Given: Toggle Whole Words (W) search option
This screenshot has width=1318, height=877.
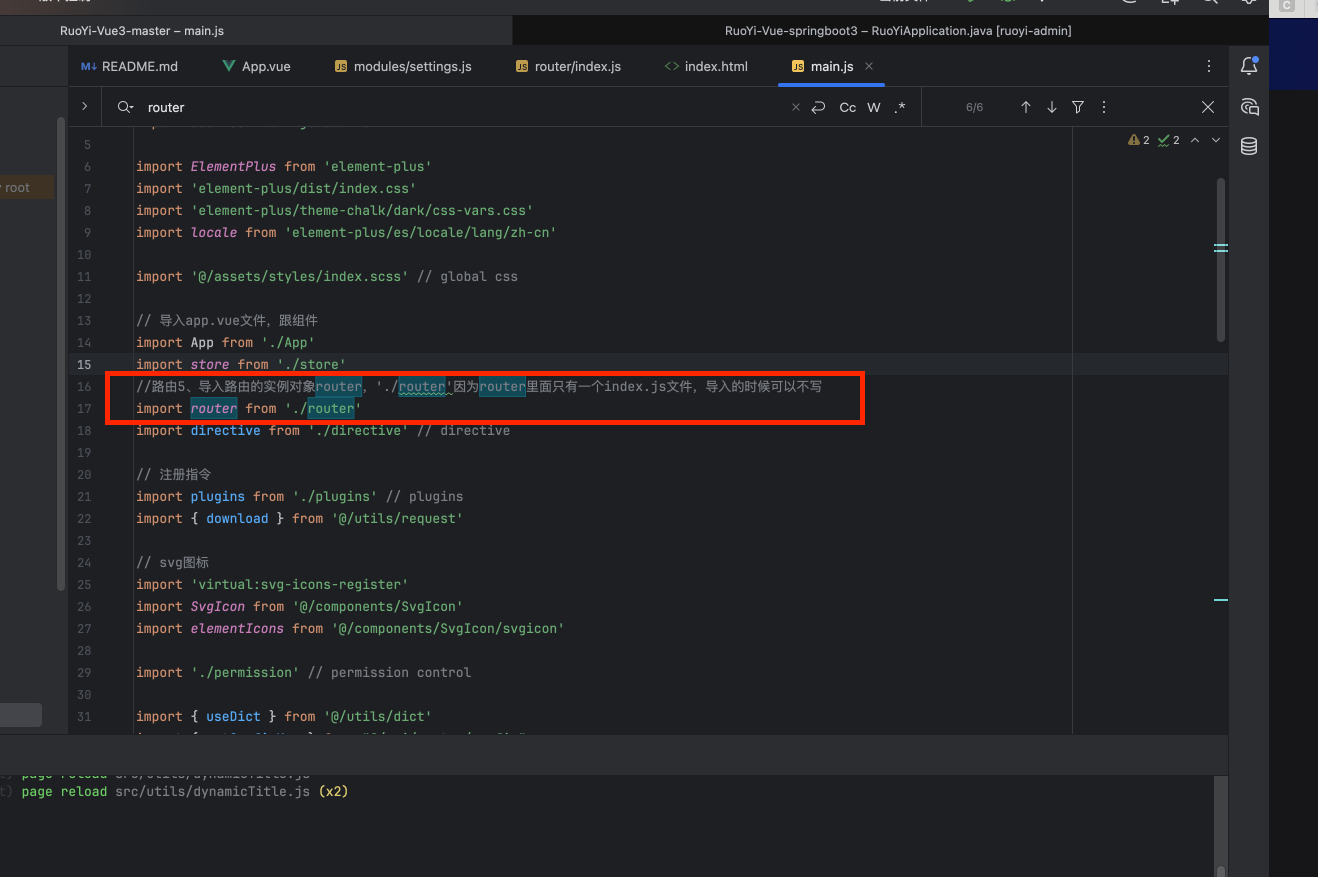Looking at the screenshot, I should pos(874,107).
